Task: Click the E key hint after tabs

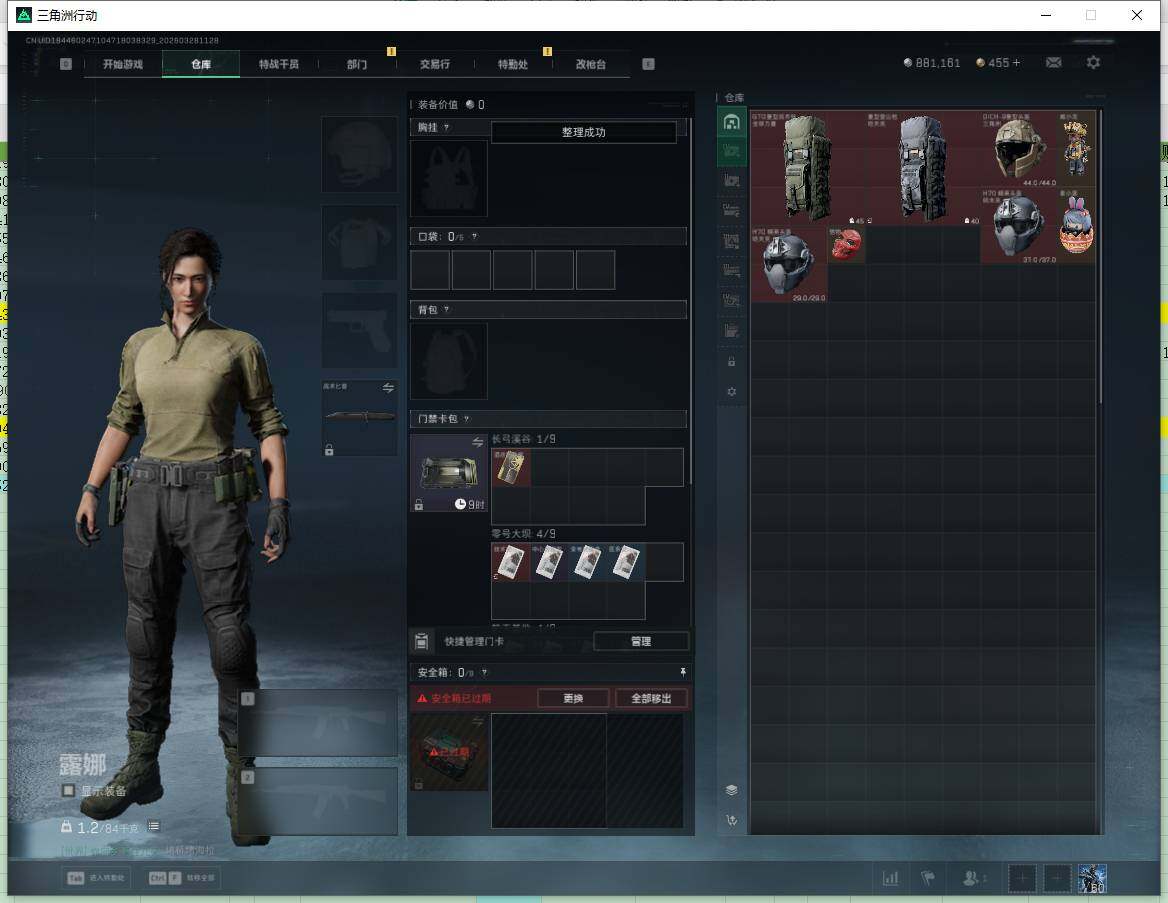Action: (648, 64)
